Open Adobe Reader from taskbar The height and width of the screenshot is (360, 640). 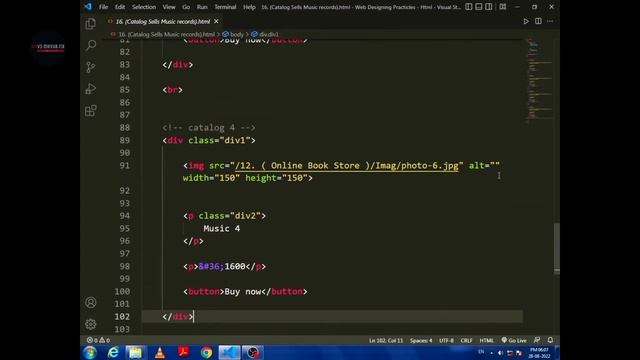tap(183, 352)
